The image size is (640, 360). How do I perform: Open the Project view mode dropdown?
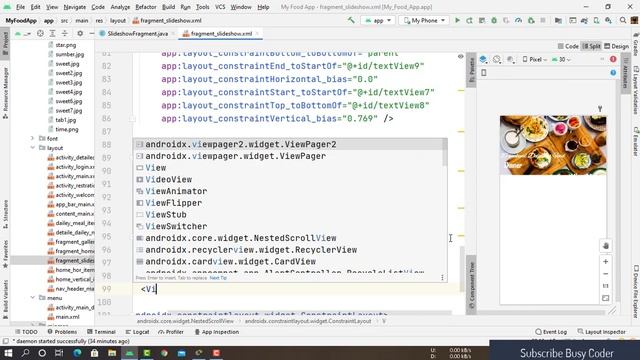point(22,33)
